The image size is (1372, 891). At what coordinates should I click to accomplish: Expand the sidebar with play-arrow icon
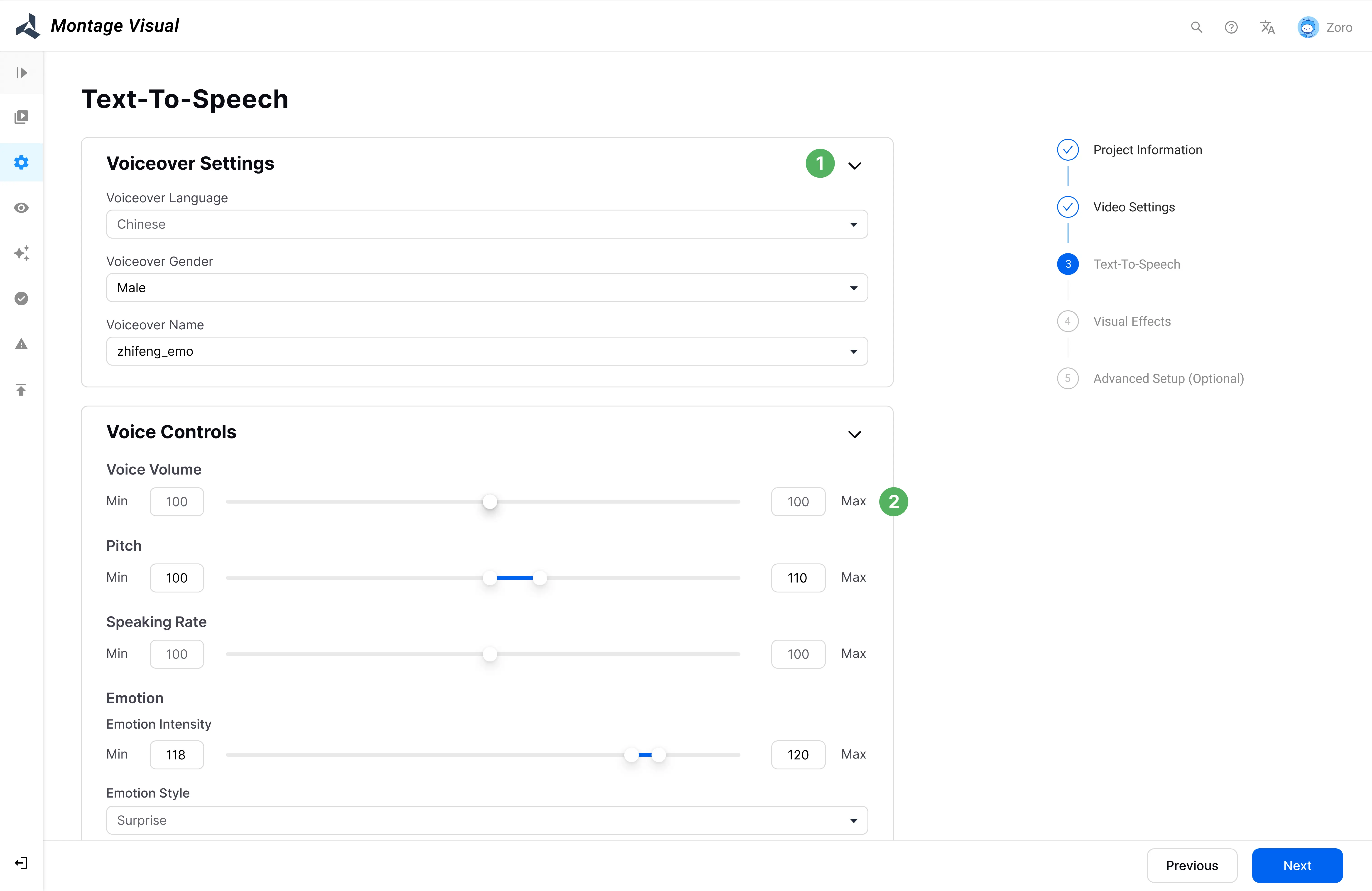(x=21, y=73)
